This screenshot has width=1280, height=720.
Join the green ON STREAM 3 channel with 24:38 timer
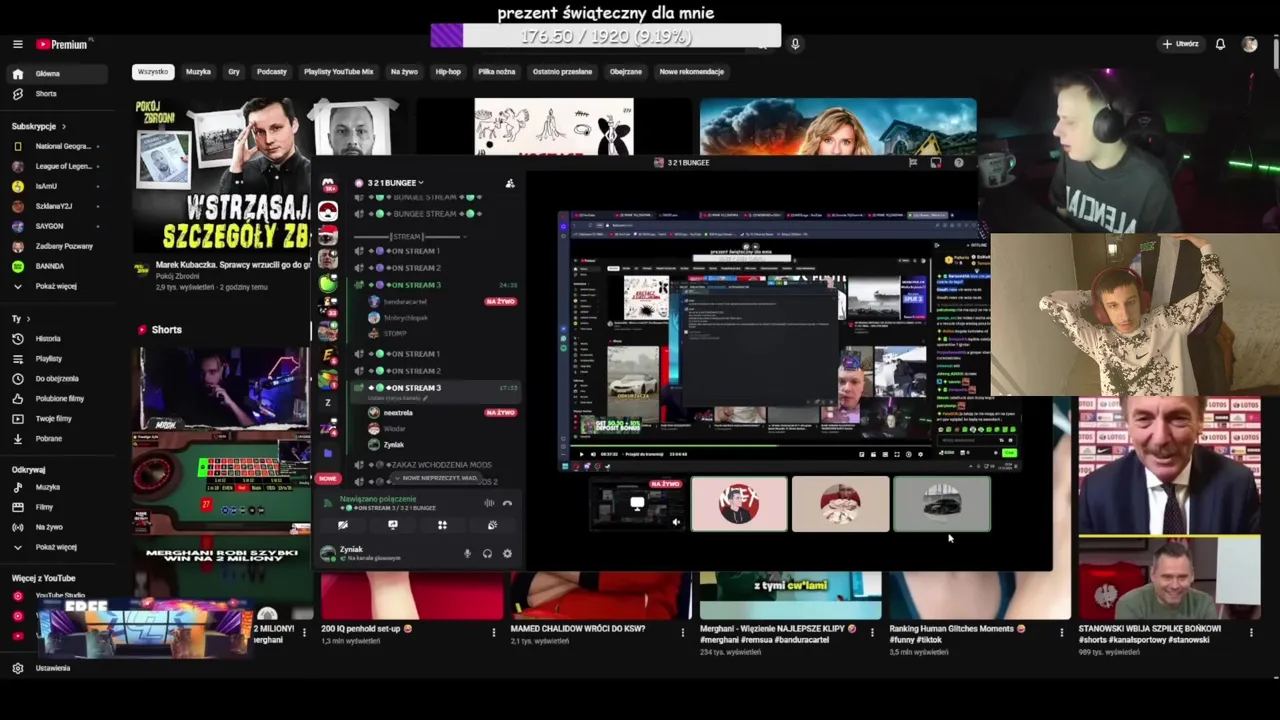click(x=437, y=285)
